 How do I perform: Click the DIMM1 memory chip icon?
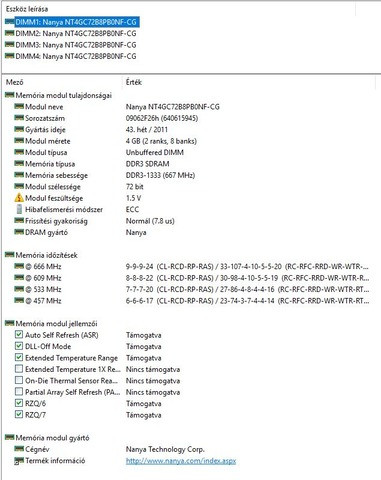10,22
